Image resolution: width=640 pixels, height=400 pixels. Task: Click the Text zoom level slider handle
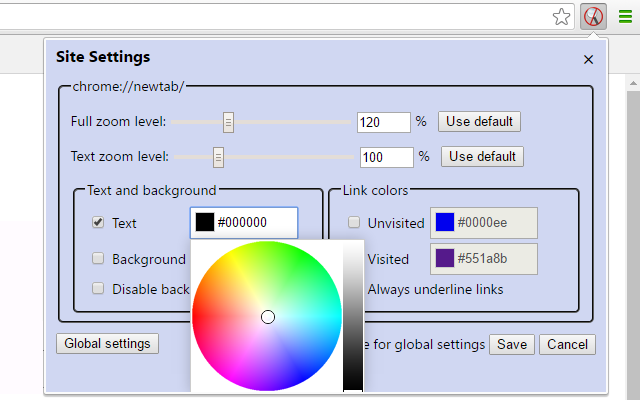point(218,157)
